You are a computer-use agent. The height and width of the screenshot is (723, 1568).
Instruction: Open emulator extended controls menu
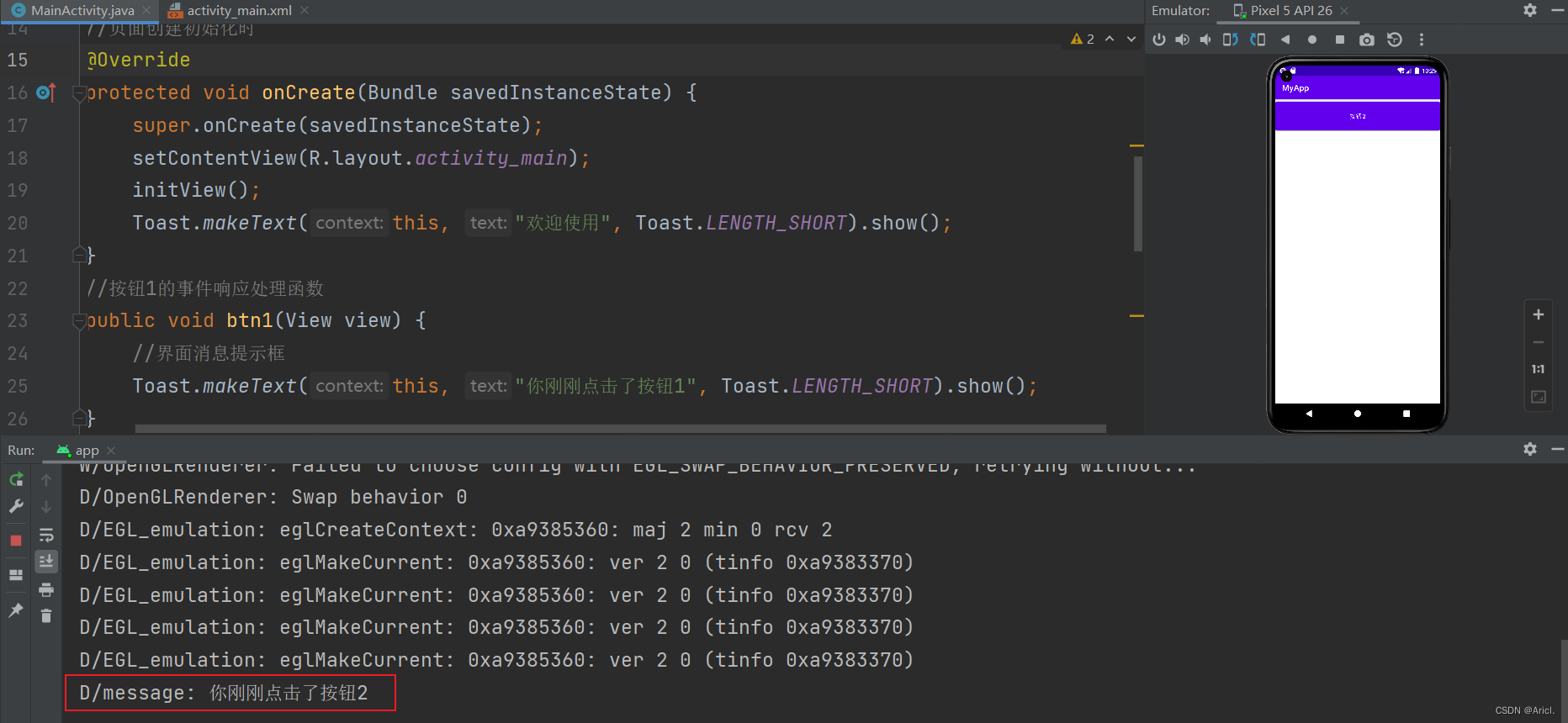[1422, 40]
